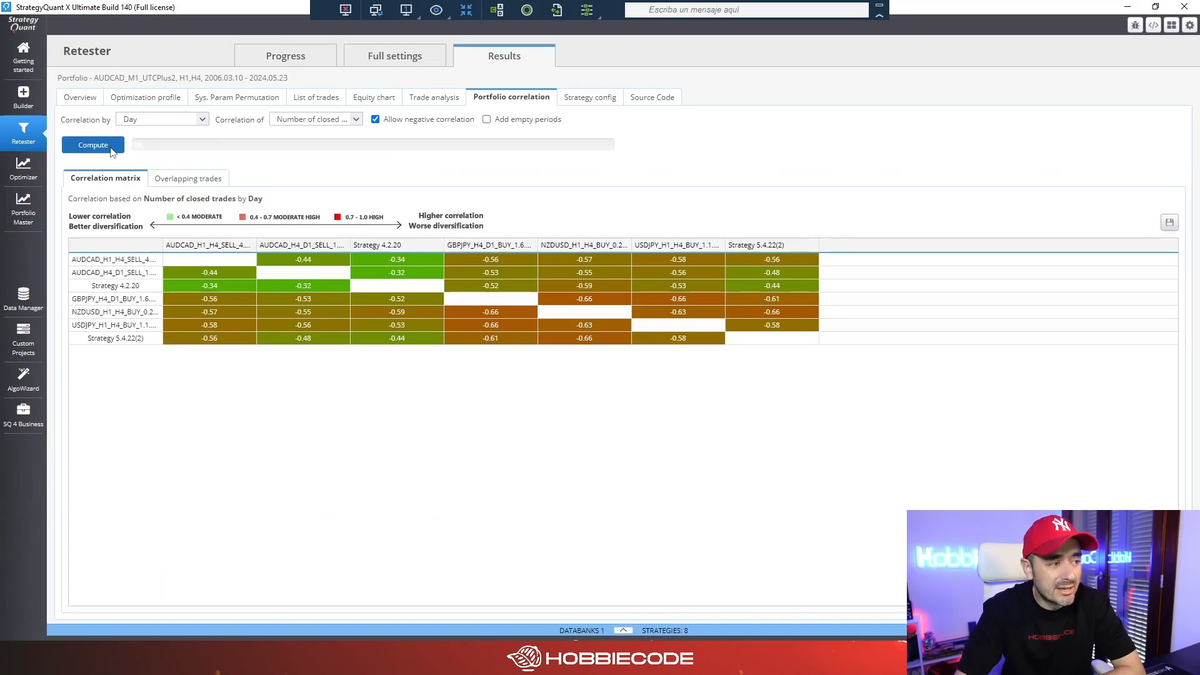Click the file transfer icon in top toolbar
This screenshot has height=675, width=1200.
point(557,10)
